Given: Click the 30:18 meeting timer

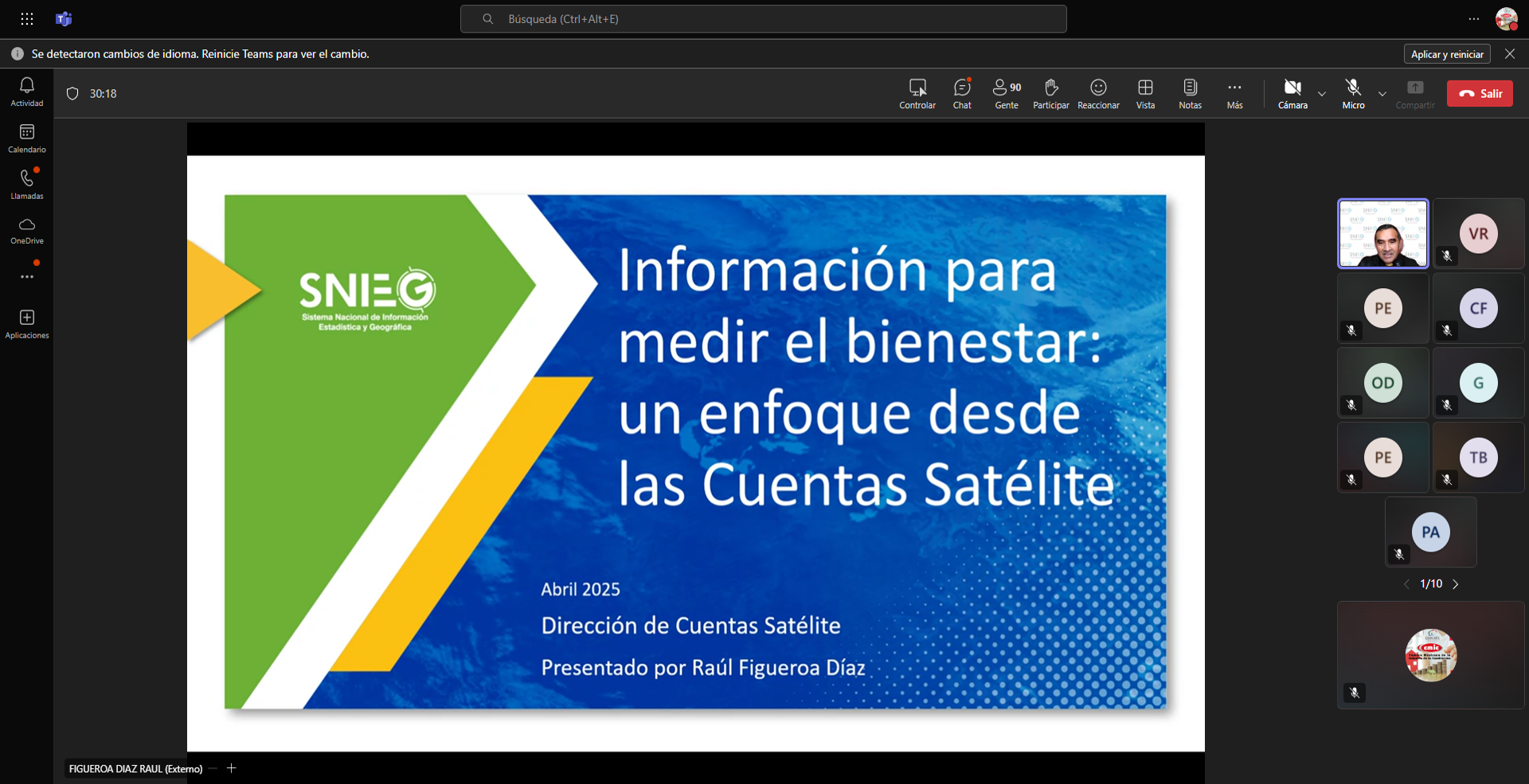Looking at the screenshot, I should (x=103, y=94).
